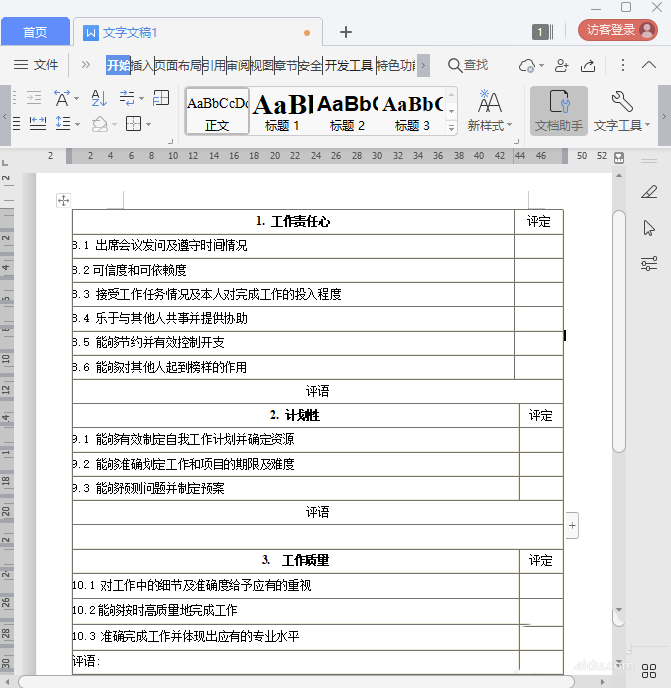Click the show table gridlines icon

point(161,98)
